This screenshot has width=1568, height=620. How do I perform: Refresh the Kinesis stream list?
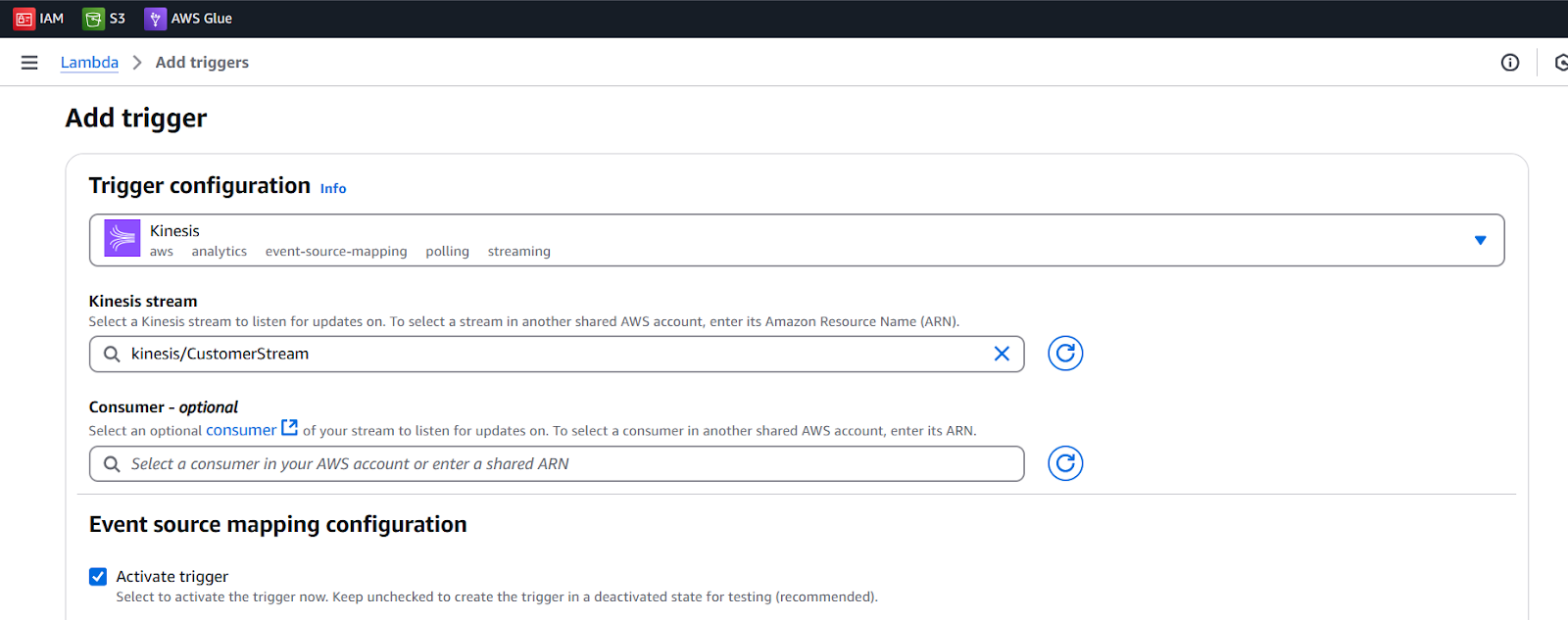(x=1065, y=354)
